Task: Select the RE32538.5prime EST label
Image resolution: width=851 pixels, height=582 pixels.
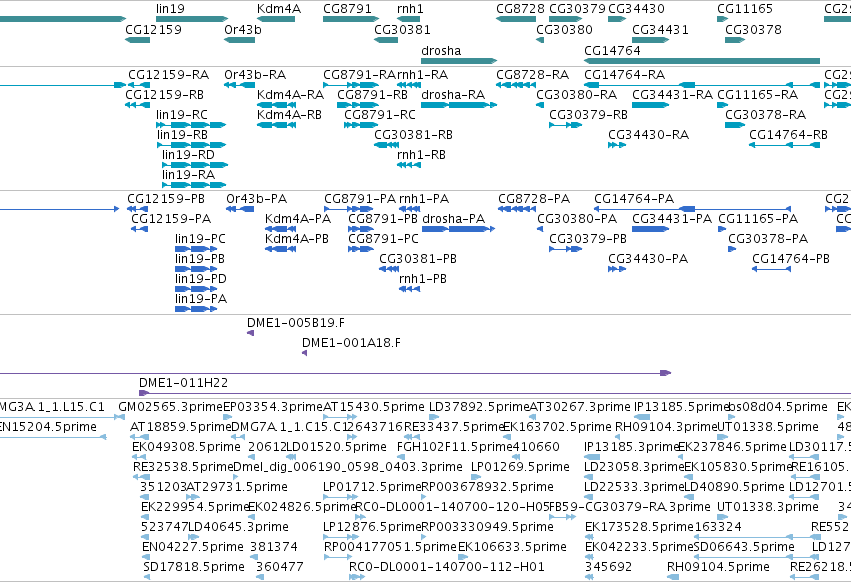Action: (182, 467)
